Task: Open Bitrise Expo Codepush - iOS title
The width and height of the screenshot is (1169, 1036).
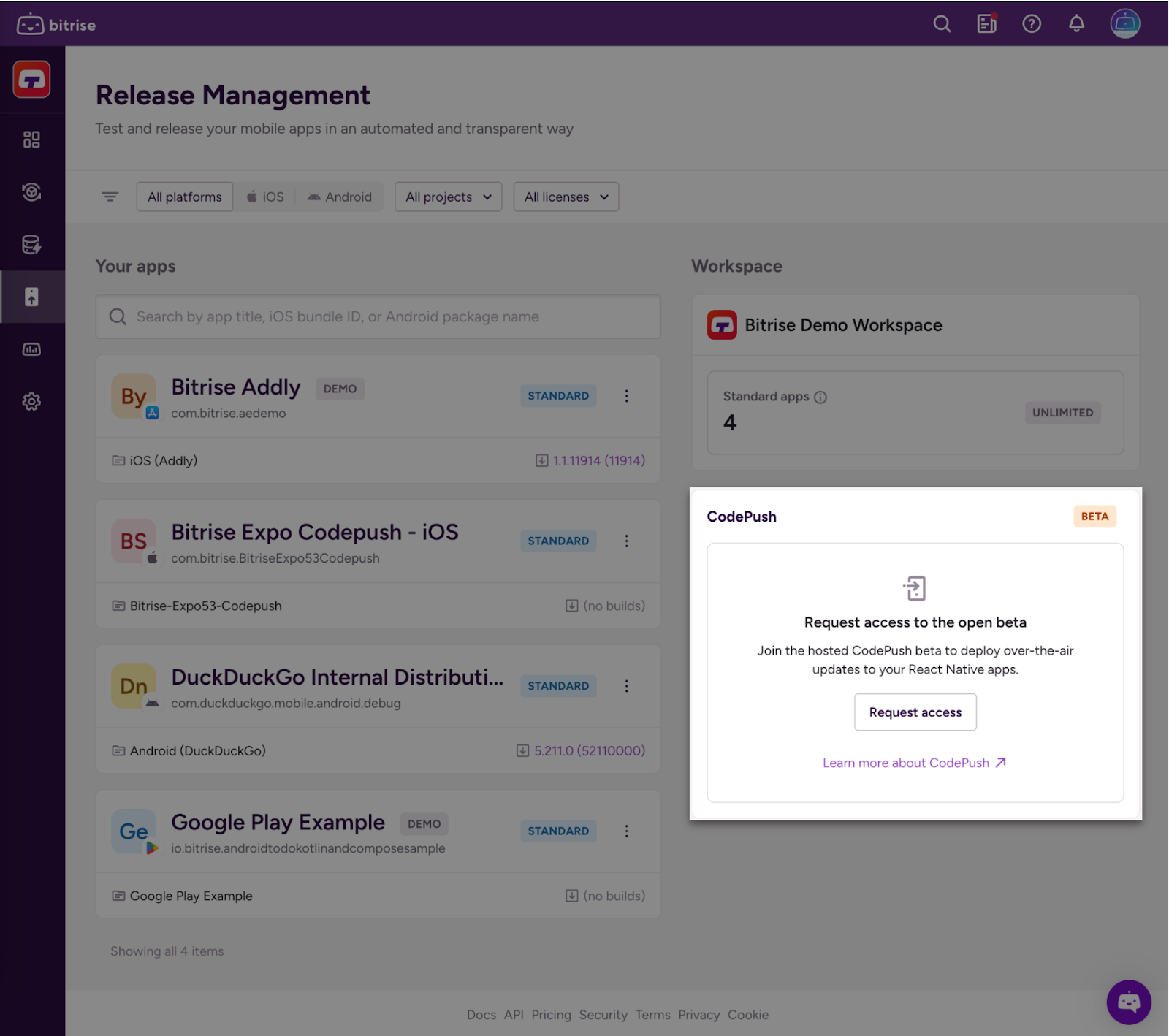Action: pyautogui.click(x=315, y=532)
